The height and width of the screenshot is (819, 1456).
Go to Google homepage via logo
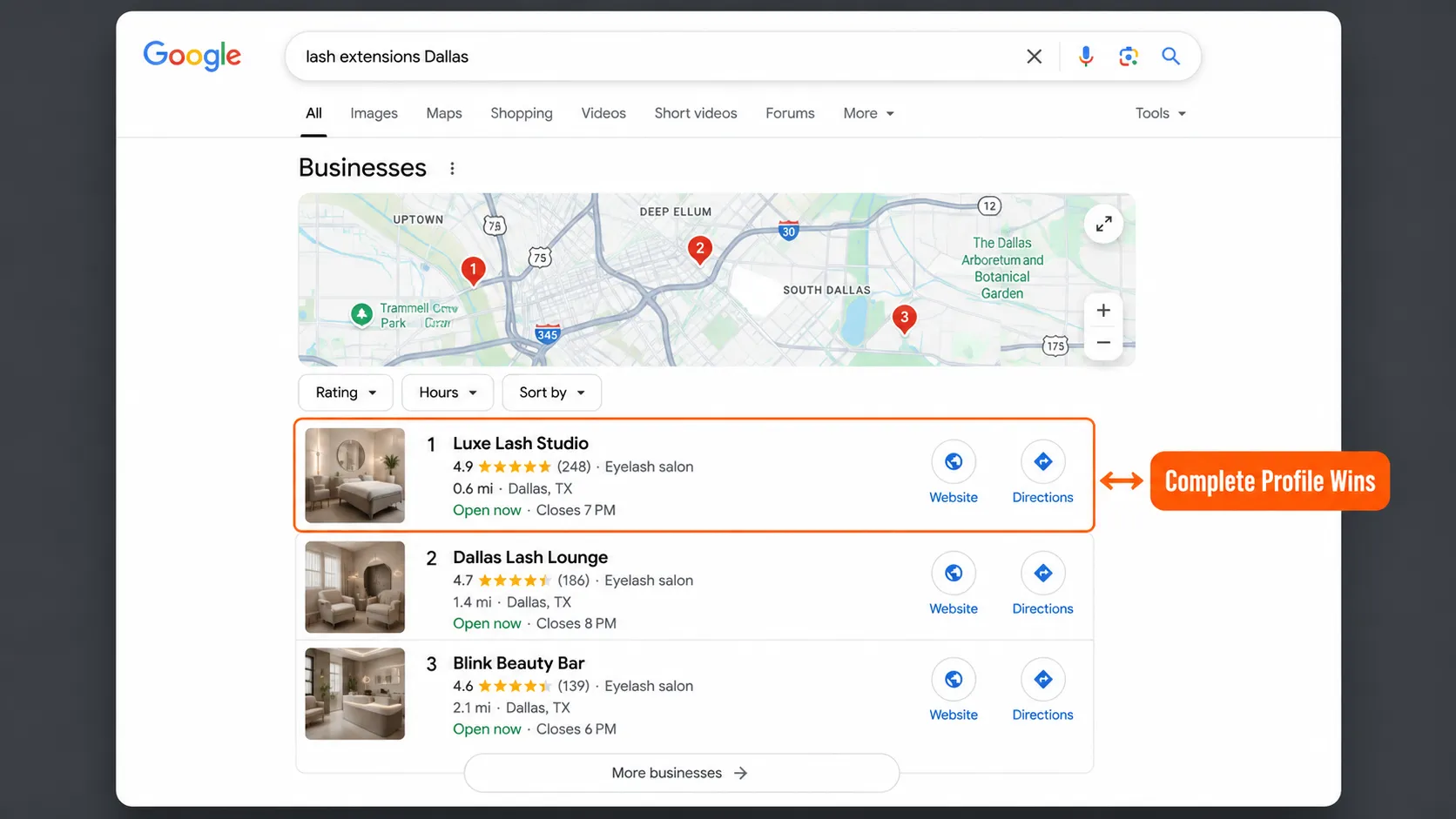tap(192, 56)
